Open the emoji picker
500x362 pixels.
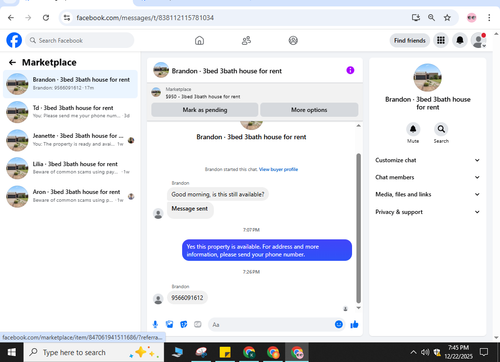(x=339, y=324)
